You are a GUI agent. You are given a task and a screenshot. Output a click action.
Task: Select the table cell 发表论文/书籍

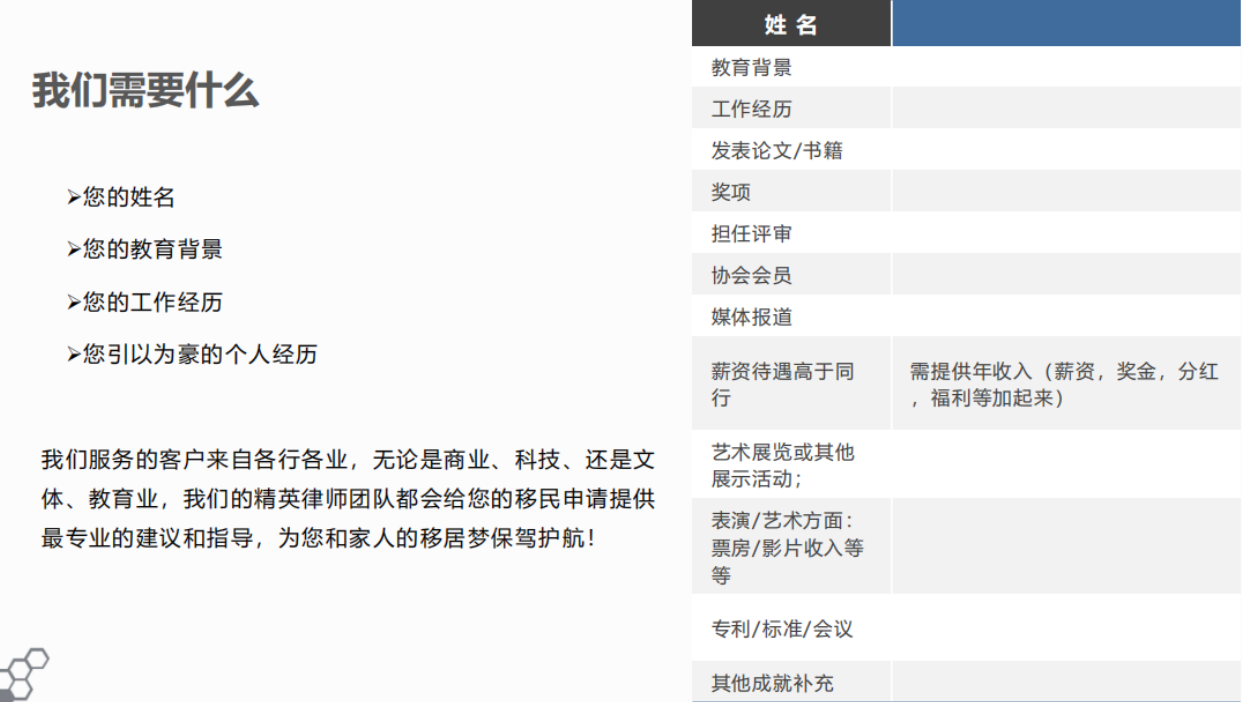point(791,150)
